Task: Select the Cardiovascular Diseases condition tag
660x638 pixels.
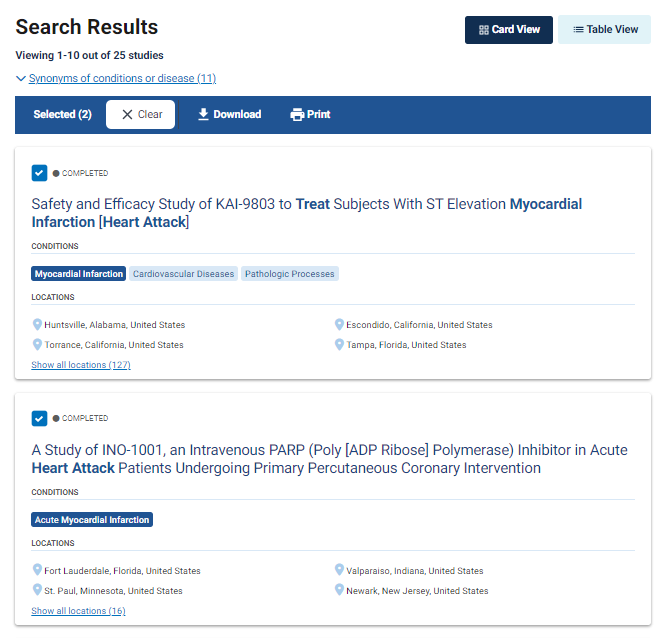Action: [x=183, y=274]
